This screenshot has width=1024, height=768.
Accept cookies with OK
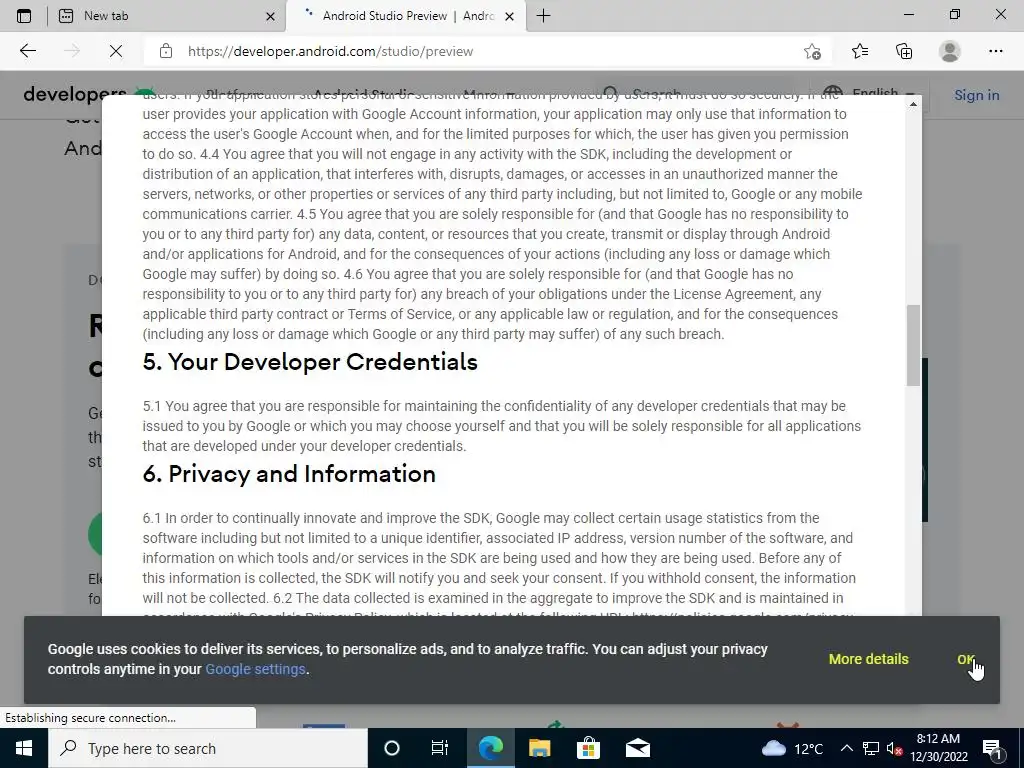966,659
